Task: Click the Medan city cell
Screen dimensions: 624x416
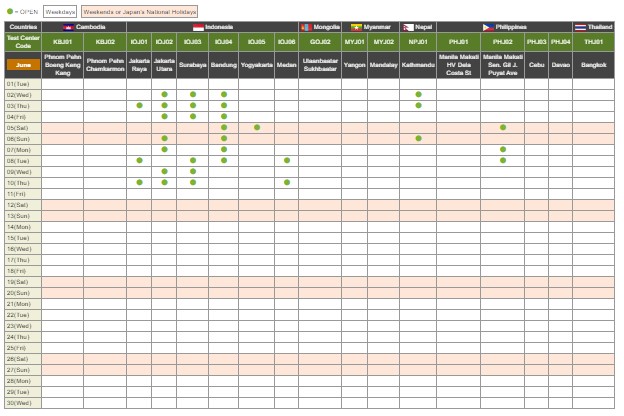Action: [287, 64]
